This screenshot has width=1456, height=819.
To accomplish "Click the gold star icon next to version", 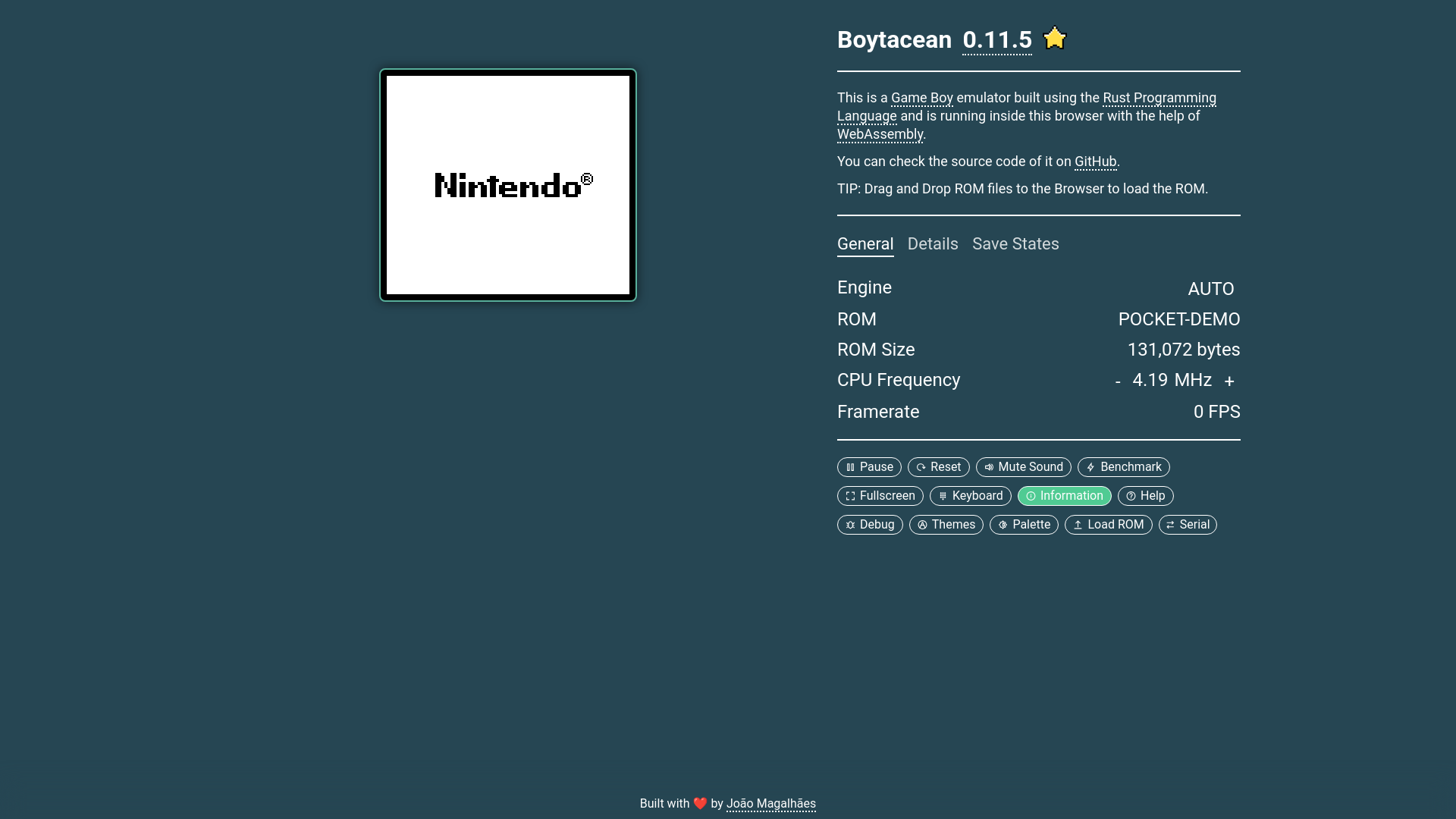I will [1055, 38].
